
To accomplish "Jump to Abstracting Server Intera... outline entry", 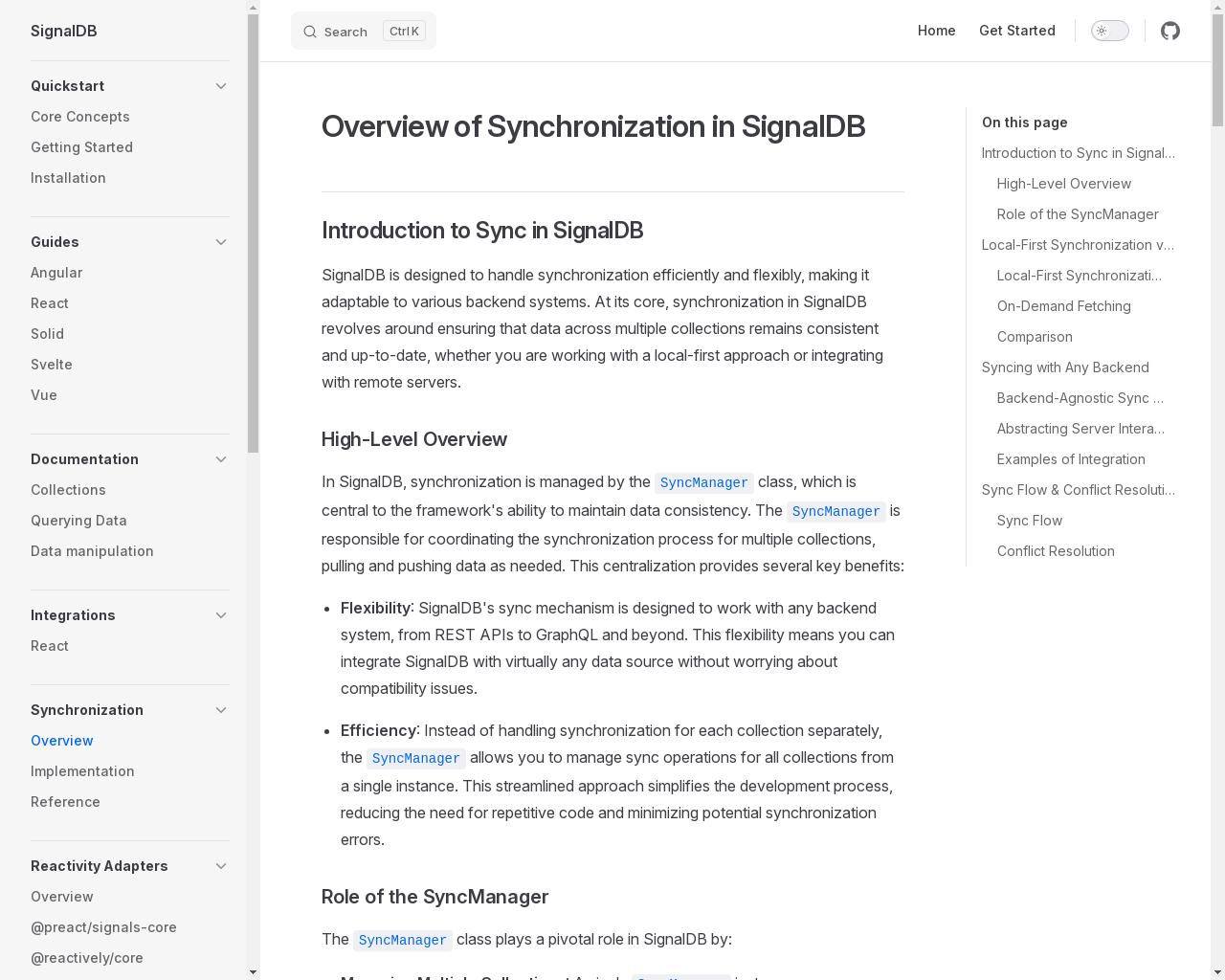I will pyautogui.click(x=1080, y=429).
